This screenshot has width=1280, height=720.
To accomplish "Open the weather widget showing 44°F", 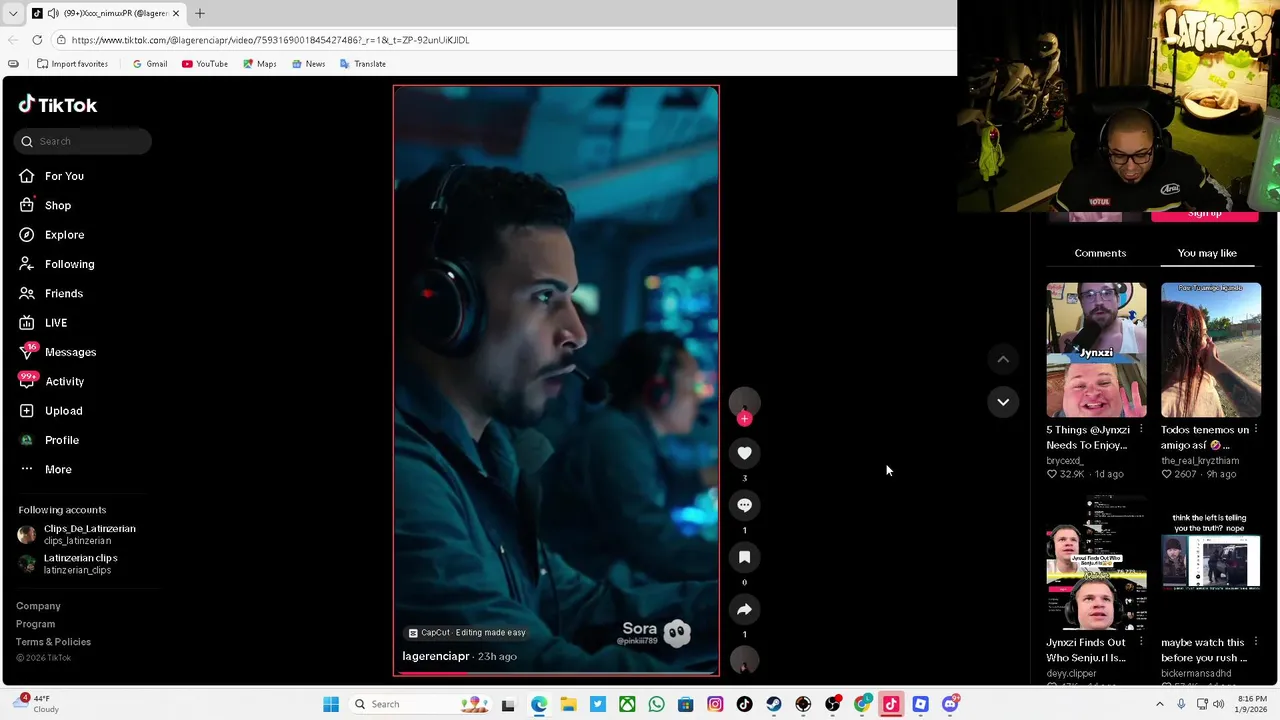I will click(38, 704).
